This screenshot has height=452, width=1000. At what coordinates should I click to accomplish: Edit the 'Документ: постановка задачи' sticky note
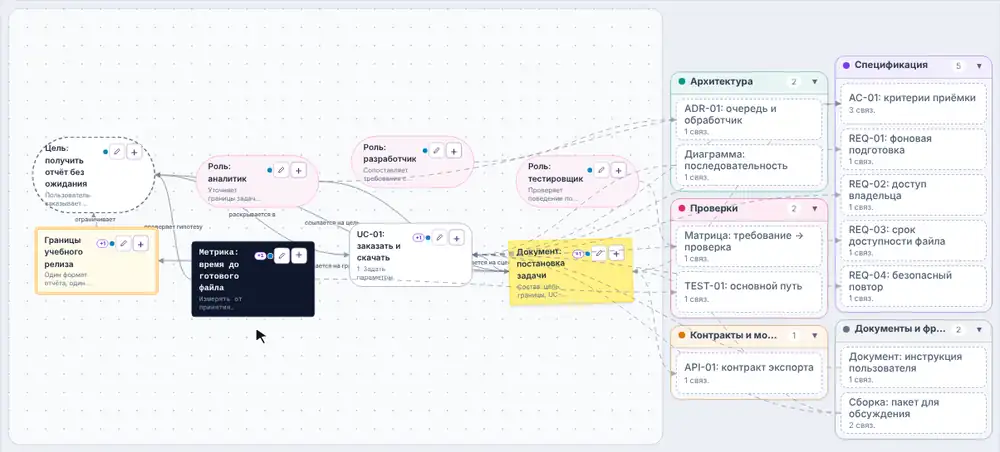(599, 254)
